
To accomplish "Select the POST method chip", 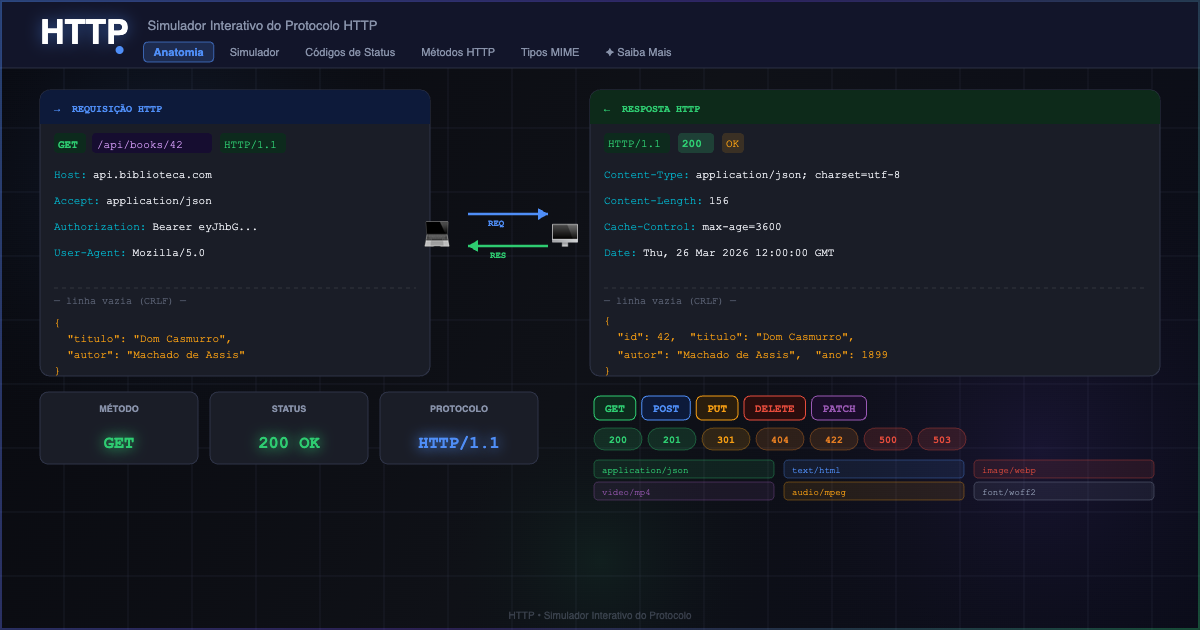I will click(666, 408).
